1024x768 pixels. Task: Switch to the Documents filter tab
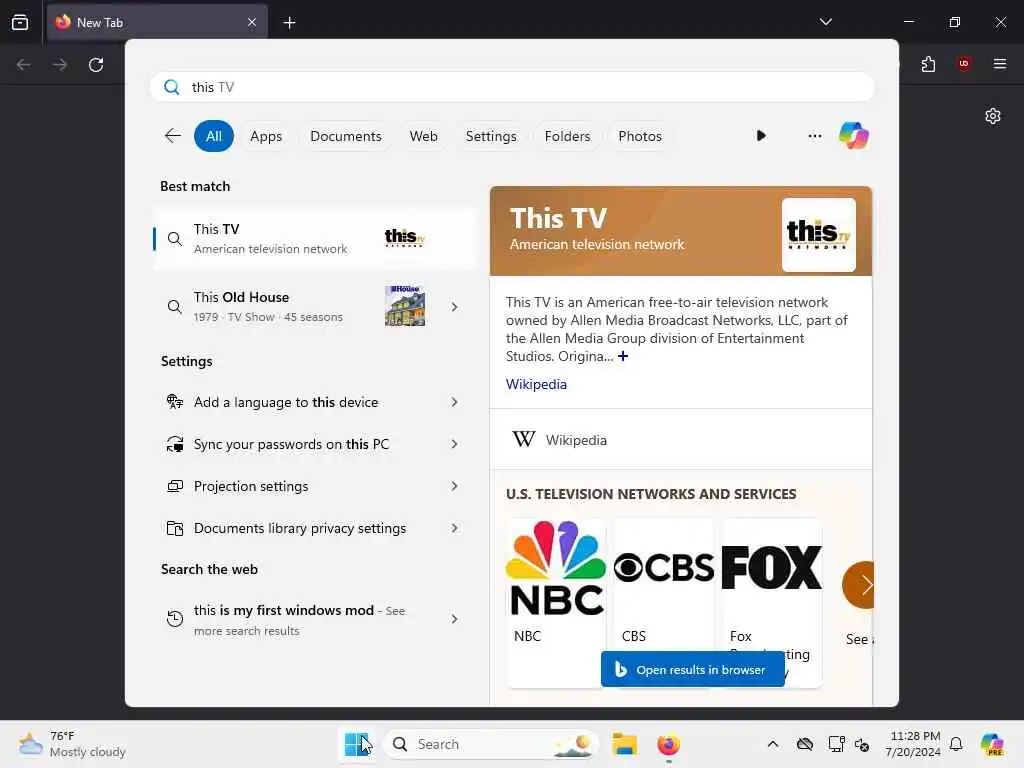[x=345, y=136]
